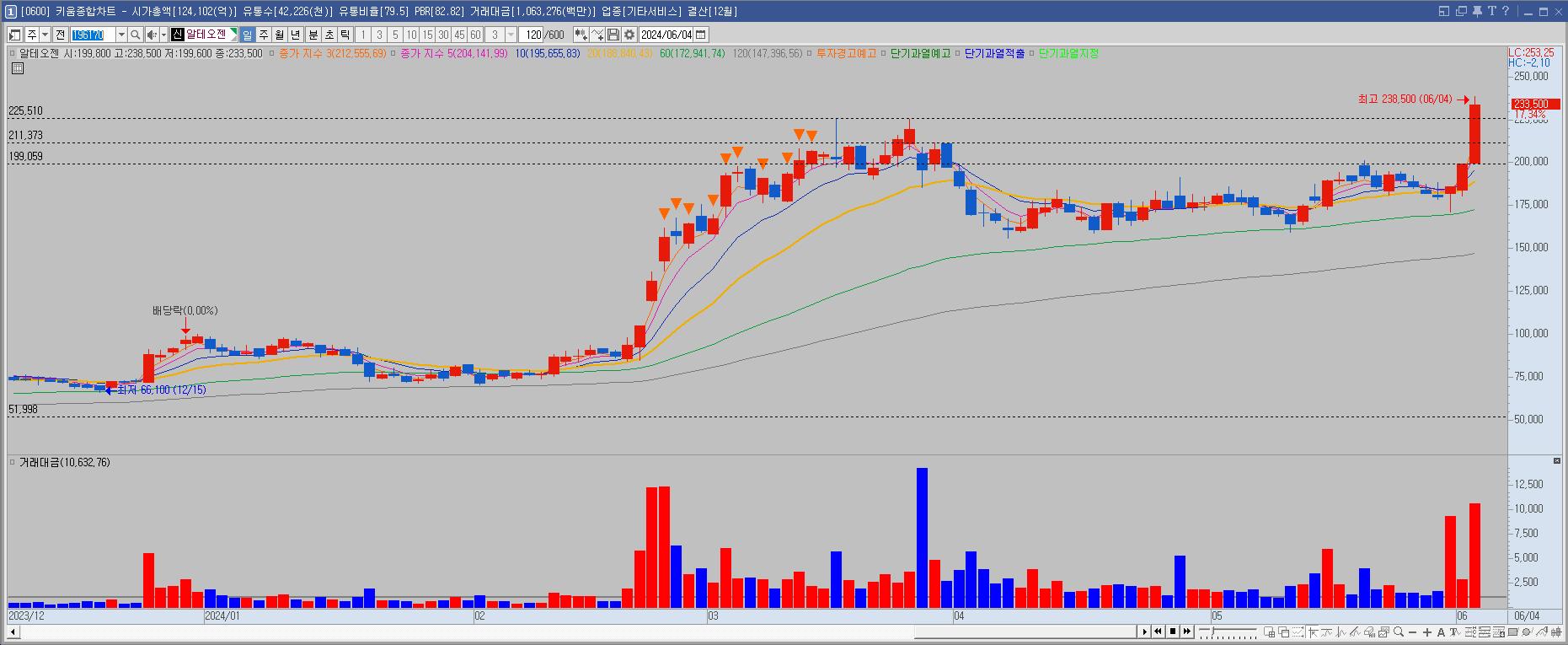The image size is (1568, 645).
Task: Select the minute (분) period toggle
Action: tap(313, 35)
